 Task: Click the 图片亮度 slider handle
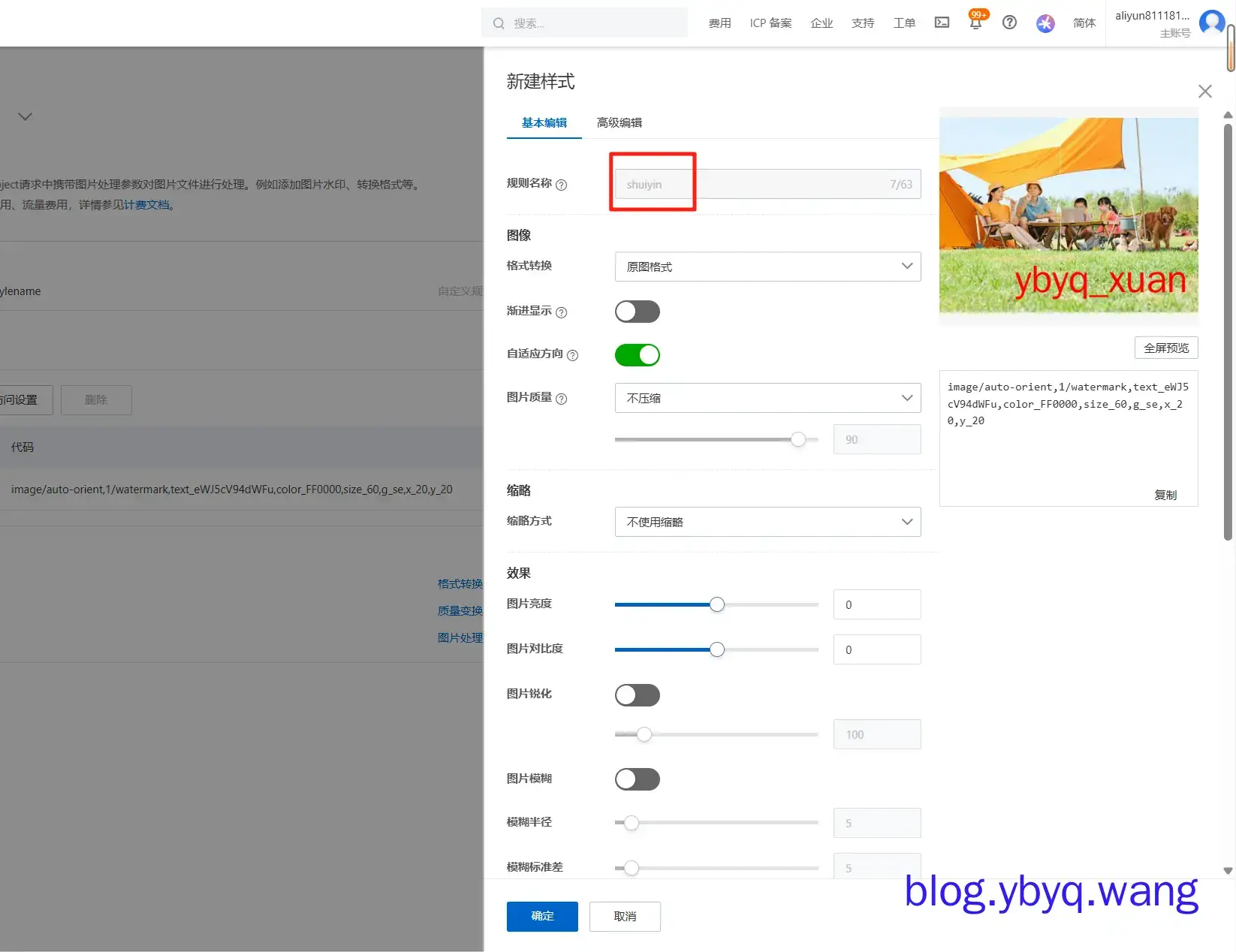(717, 604)
